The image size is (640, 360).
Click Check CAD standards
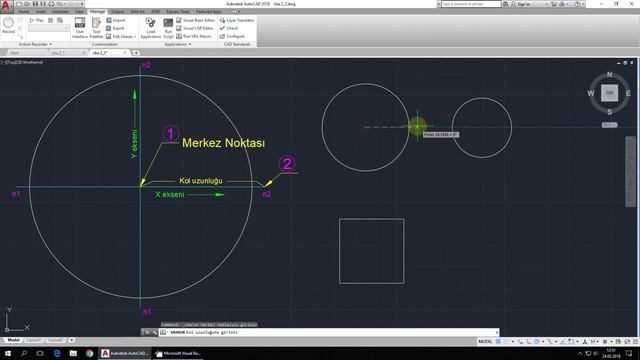229,28
